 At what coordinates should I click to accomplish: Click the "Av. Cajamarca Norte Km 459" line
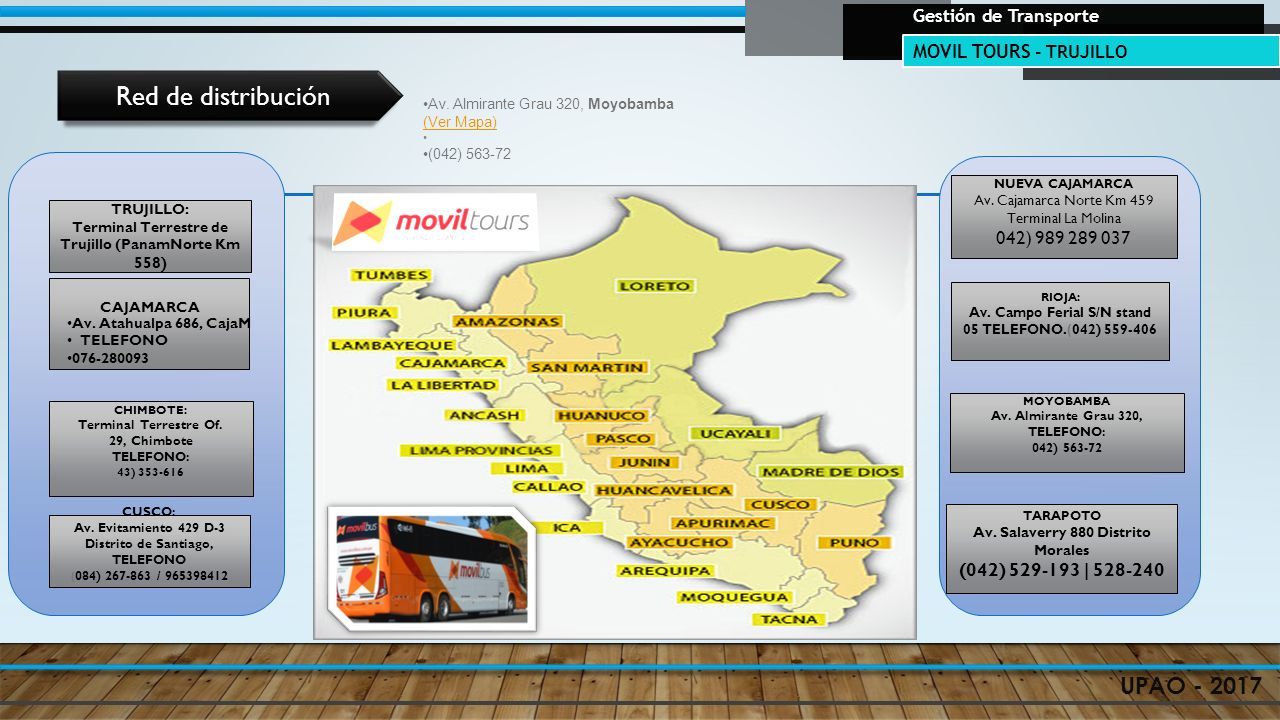click(x=1063, y=201)
